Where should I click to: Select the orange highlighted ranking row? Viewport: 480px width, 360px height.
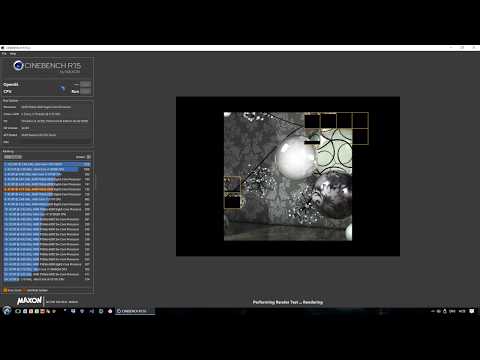pyautogui.click(x=47, y=189)
